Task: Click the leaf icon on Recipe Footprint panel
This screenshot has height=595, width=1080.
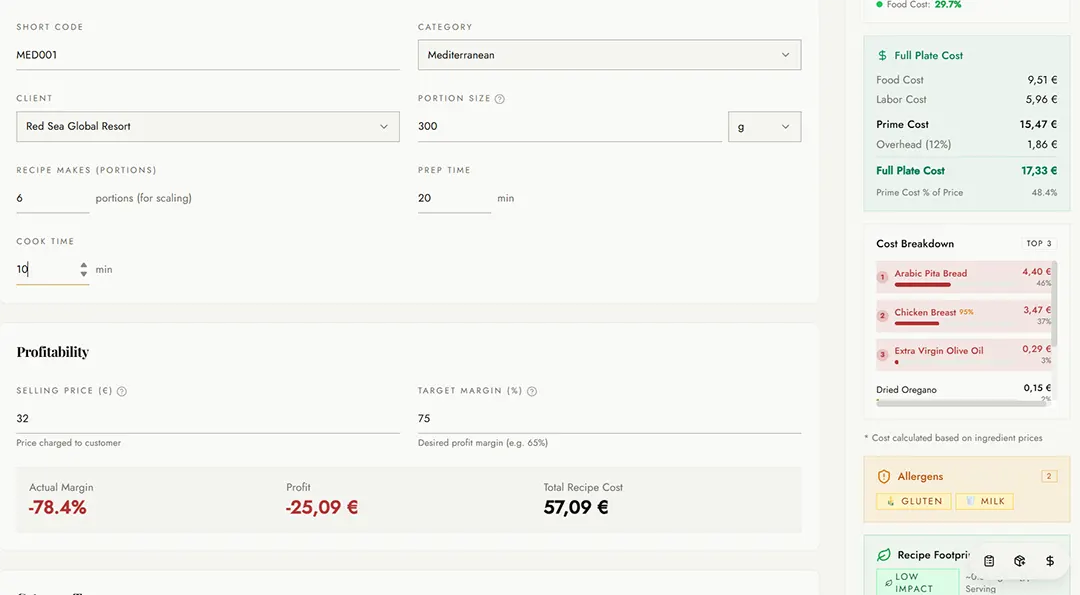Action: coord(884,554)
